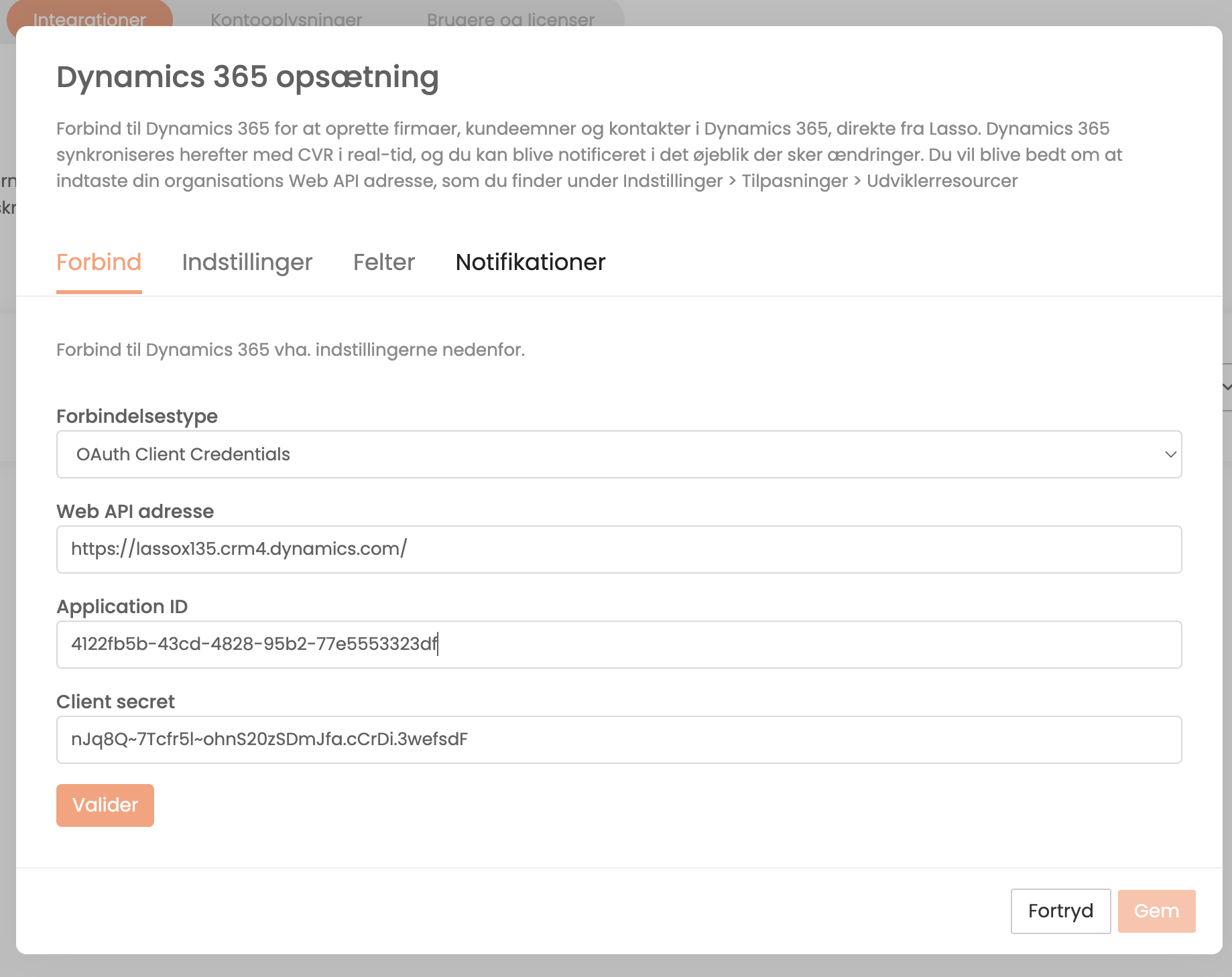Click the Client secret label
This screenshot has height=977, width=1232.
115,702
